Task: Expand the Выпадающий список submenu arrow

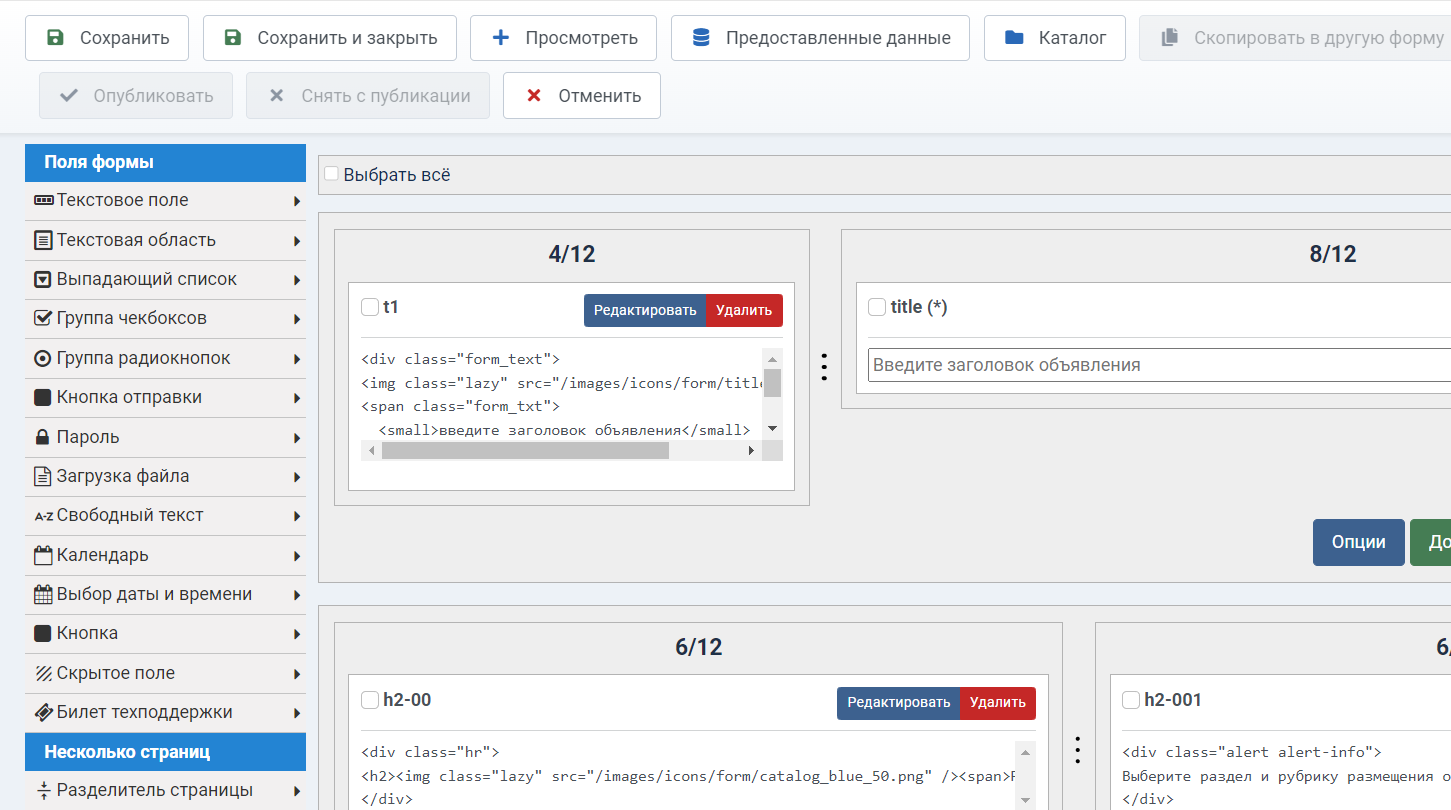Action: (x=297, y=280)
